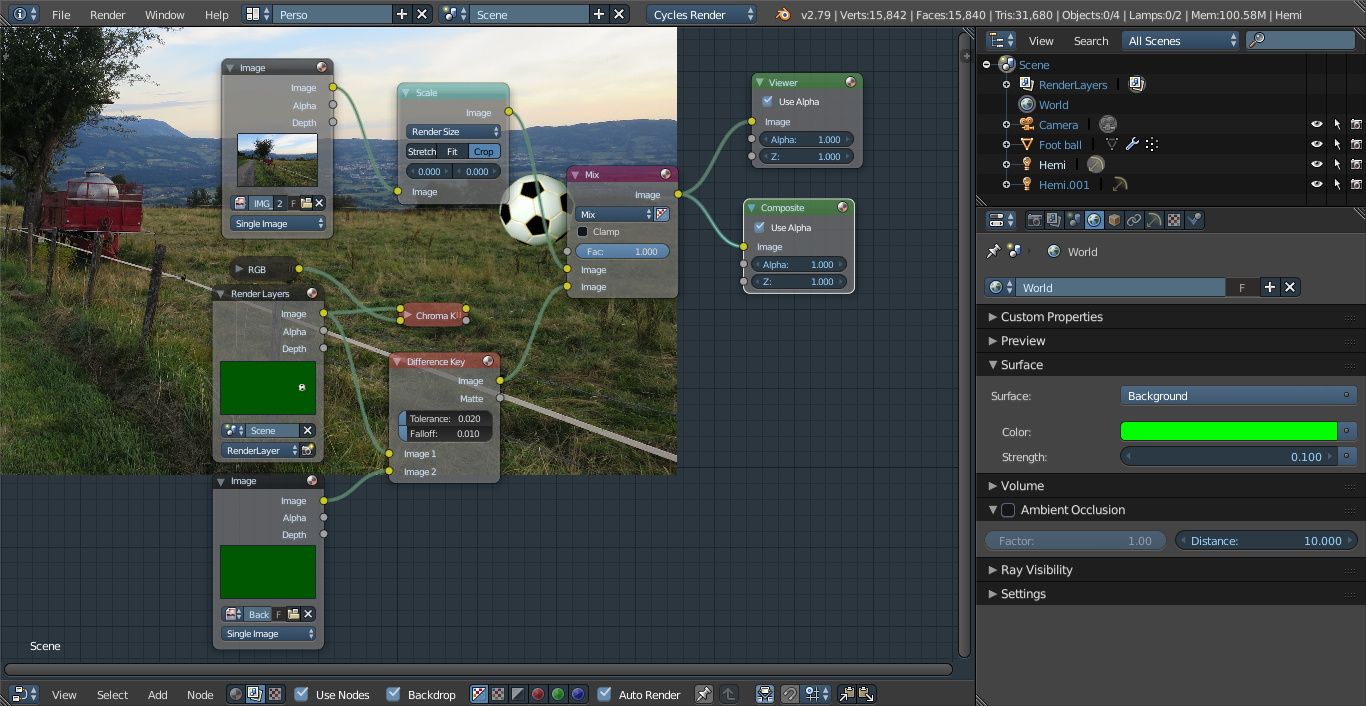Screen dimensions: 1366x706
Task: Expand the Ray Visibility panel
Action: 1036,570
